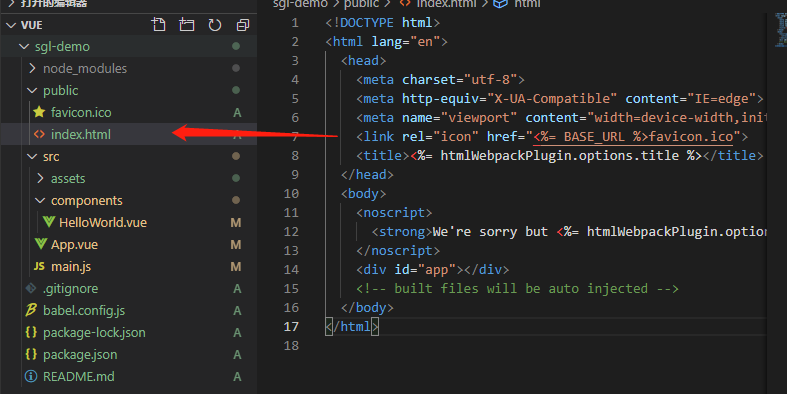Click the html symbol cube icon in breadcrumb
The height and width of the screenshot is (394, 787).
[x=500, y=4]
